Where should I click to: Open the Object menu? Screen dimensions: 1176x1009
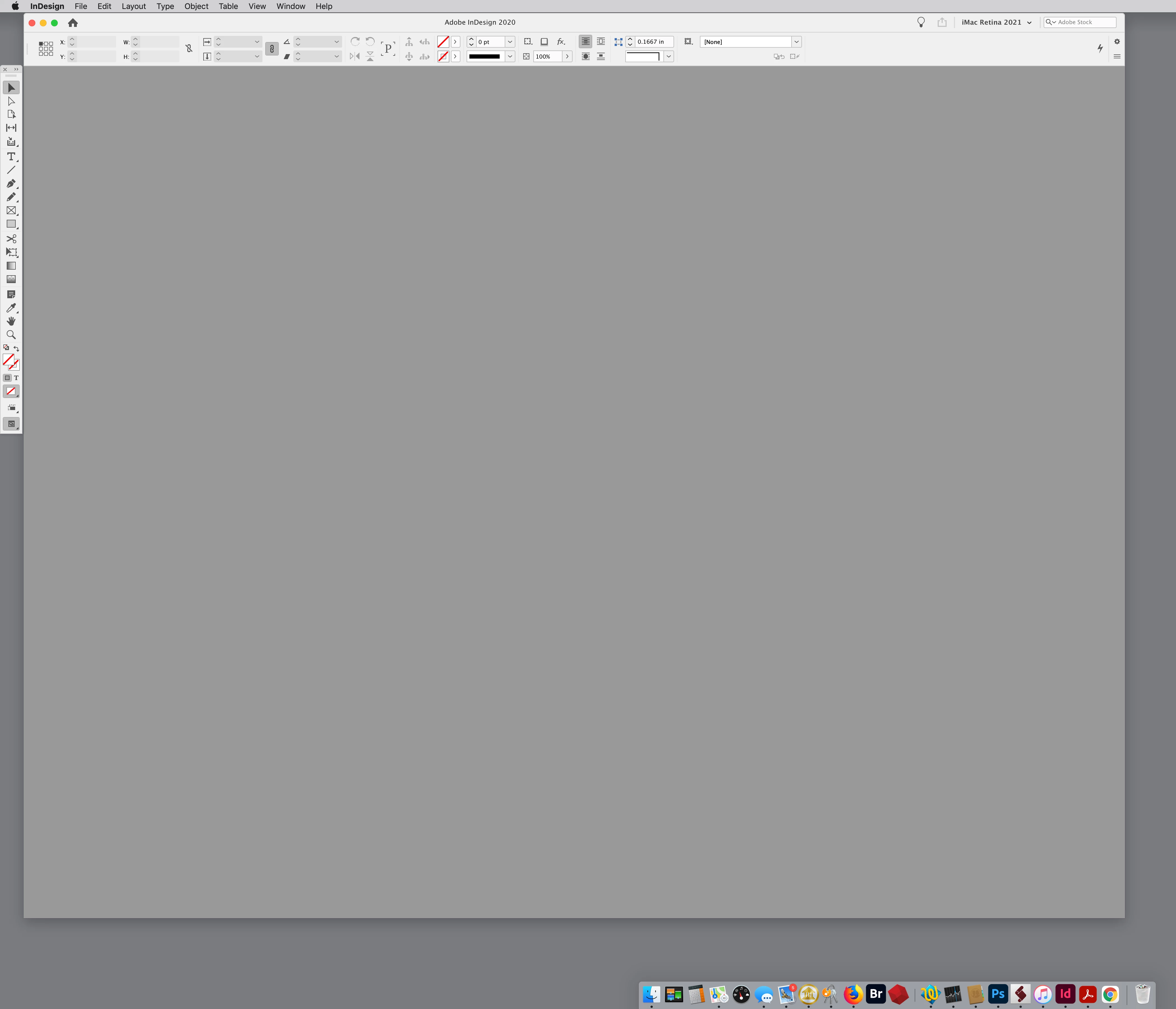tap(196, 6)
